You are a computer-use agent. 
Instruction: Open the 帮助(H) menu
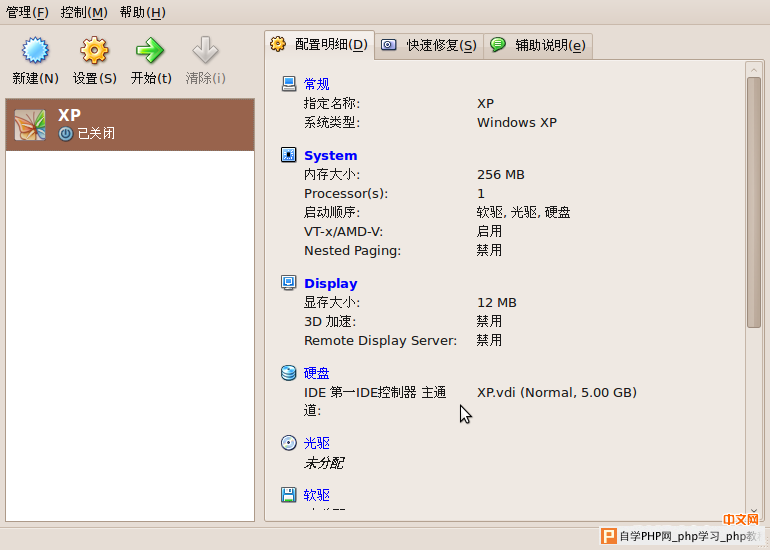142,12
